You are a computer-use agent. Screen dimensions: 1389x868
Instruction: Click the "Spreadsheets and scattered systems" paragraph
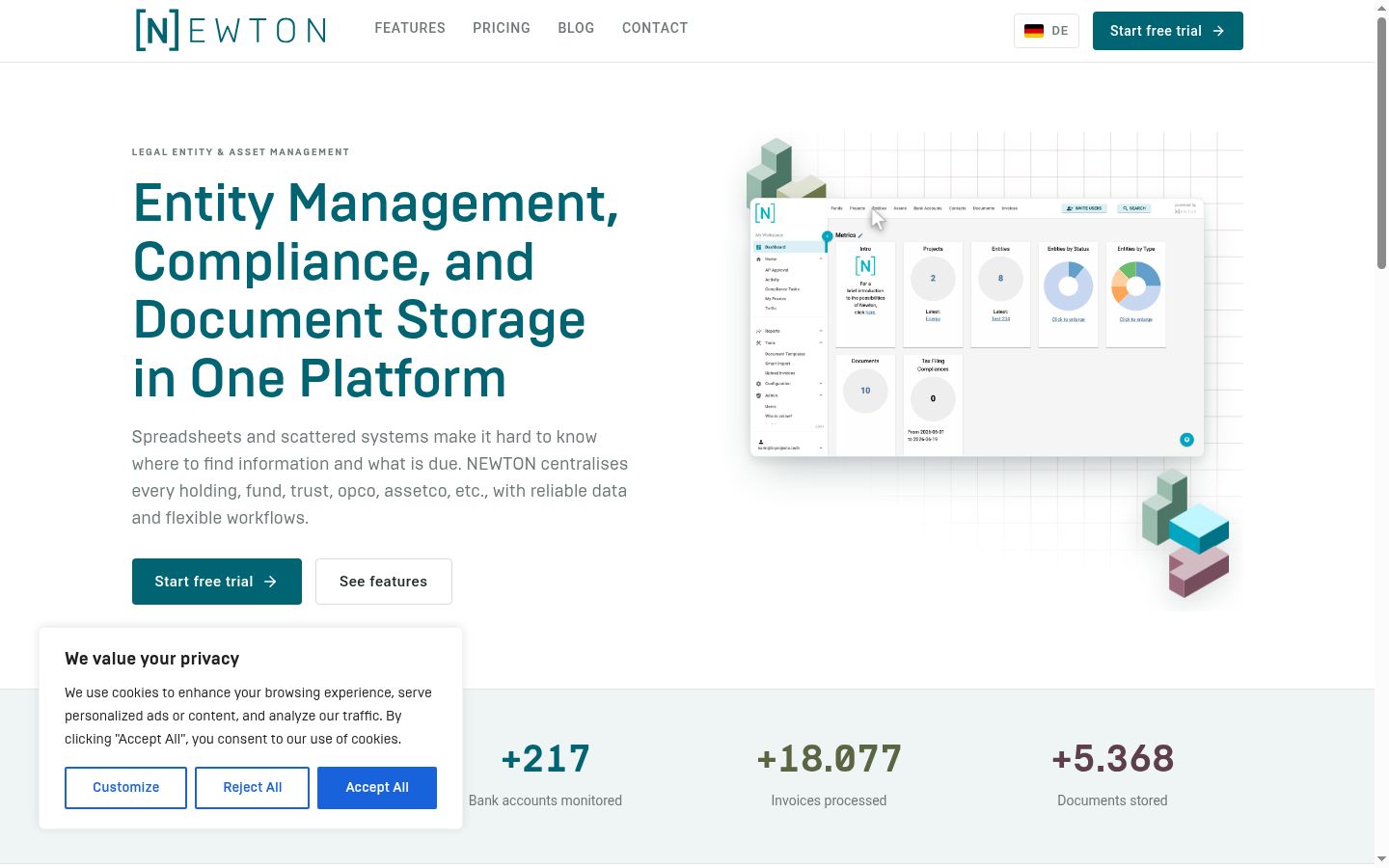coord(380,477)
